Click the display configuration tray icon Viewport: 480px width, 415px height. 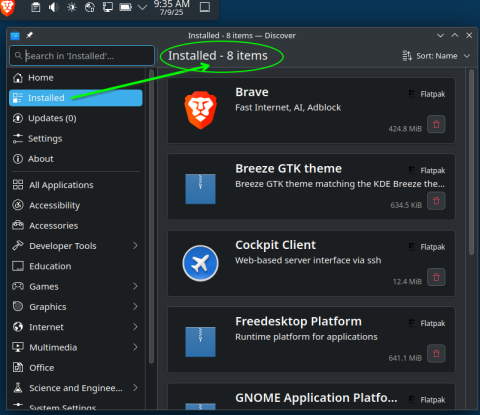108,7
